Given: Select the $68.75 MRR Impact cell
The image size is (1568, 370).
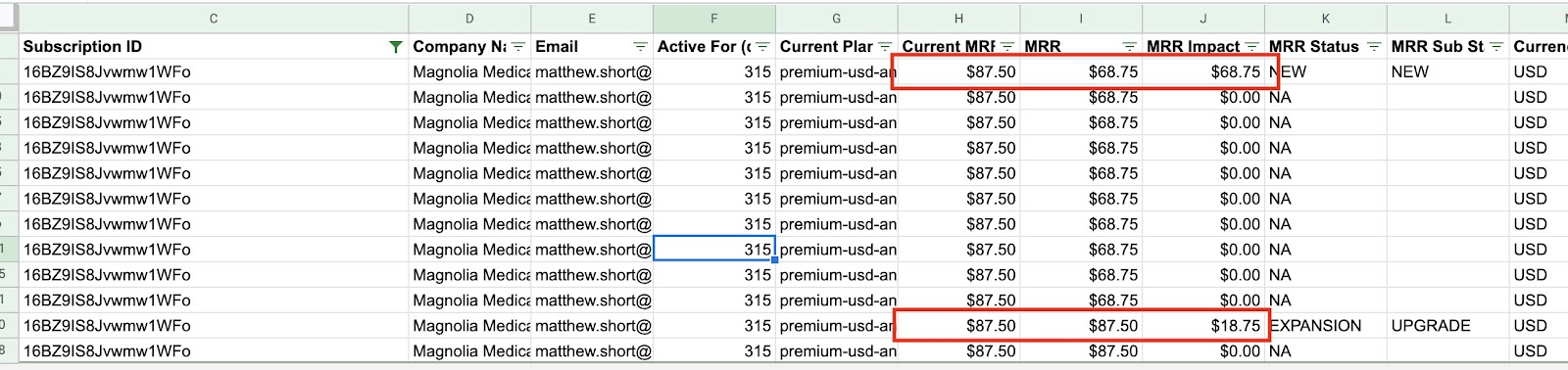Looking at the screenshot, I should click(1203, 71).
